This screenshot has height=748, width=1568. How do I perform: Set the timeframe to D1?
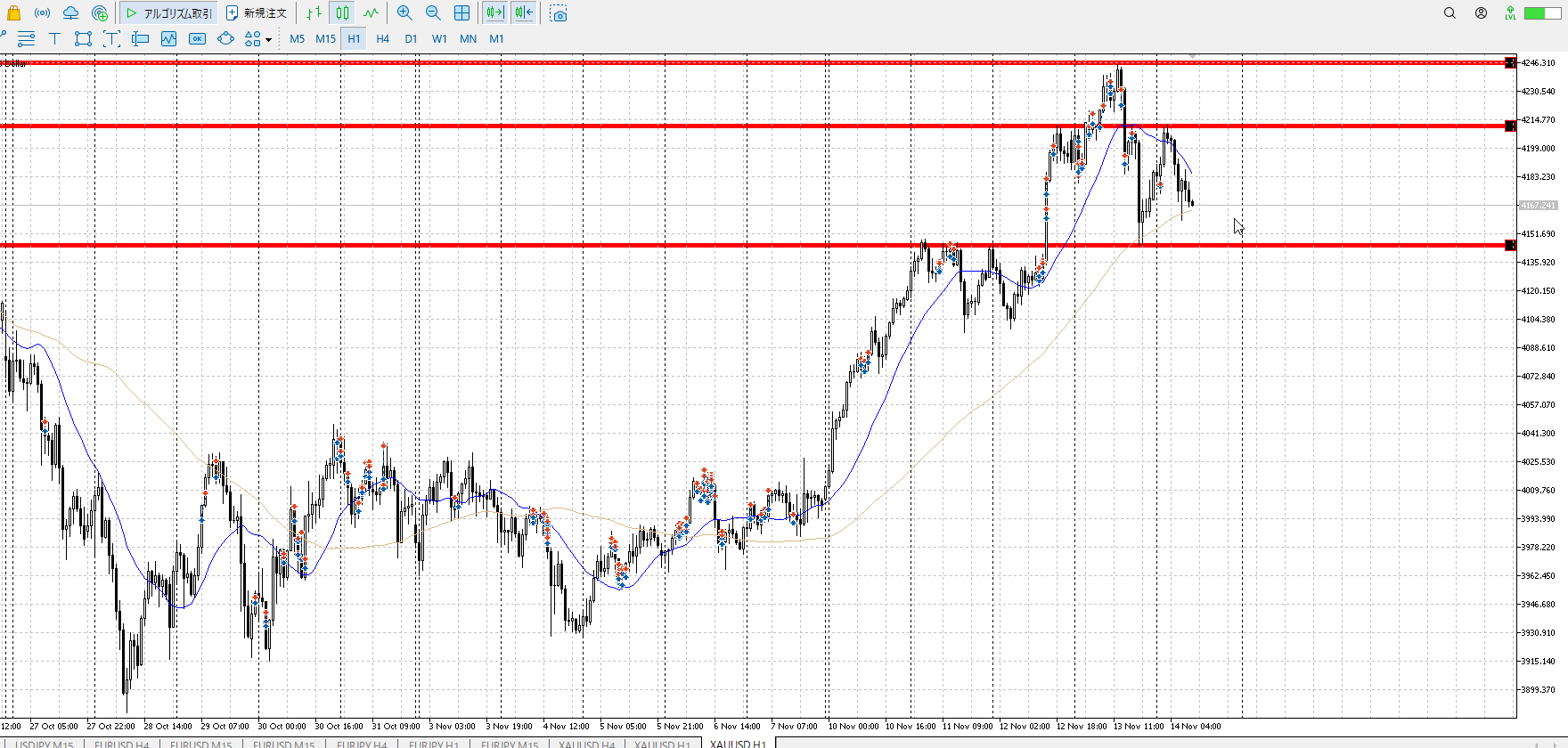pos(411,38)
